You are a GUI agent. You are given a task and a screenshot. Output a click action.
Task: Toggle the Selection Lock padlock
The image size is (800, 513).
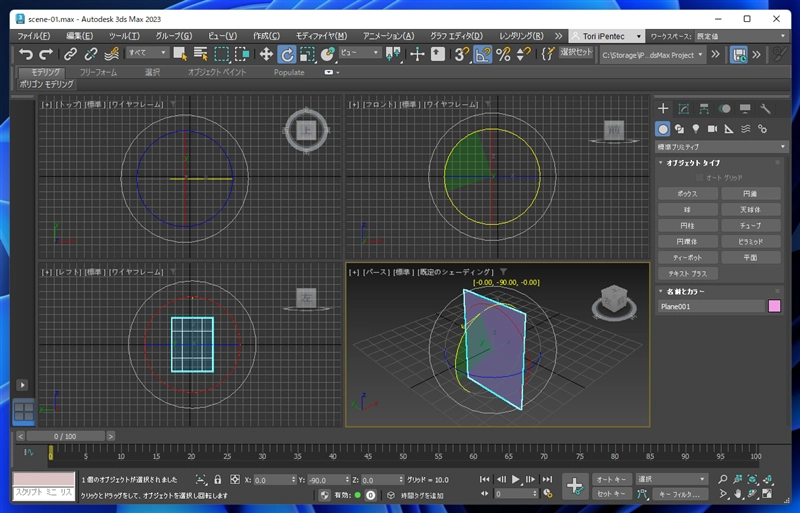(218, 480)
